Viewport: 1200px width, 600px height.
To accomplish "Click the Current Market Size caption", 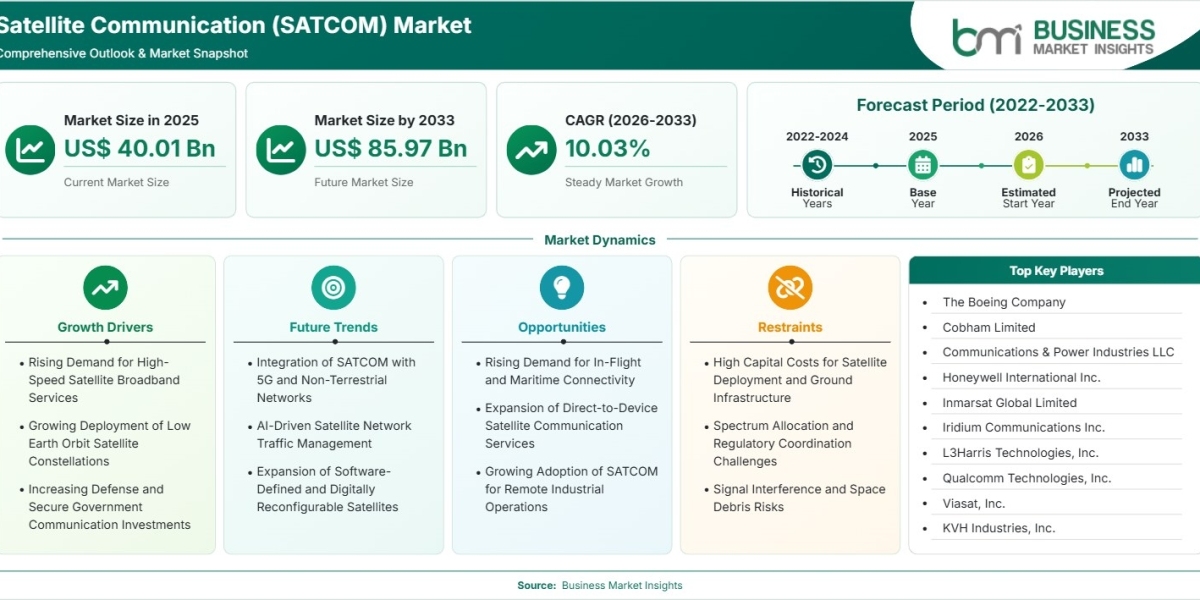I will pyautogui.click(x=116, y=182).
